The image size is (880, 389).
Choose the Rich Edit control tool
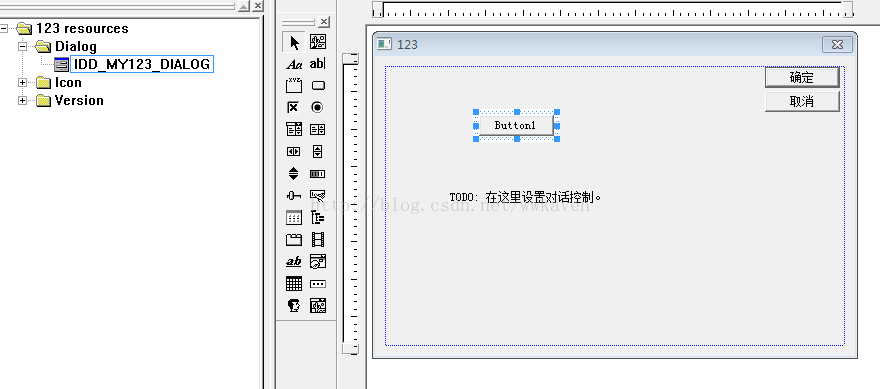pos(294,262)
